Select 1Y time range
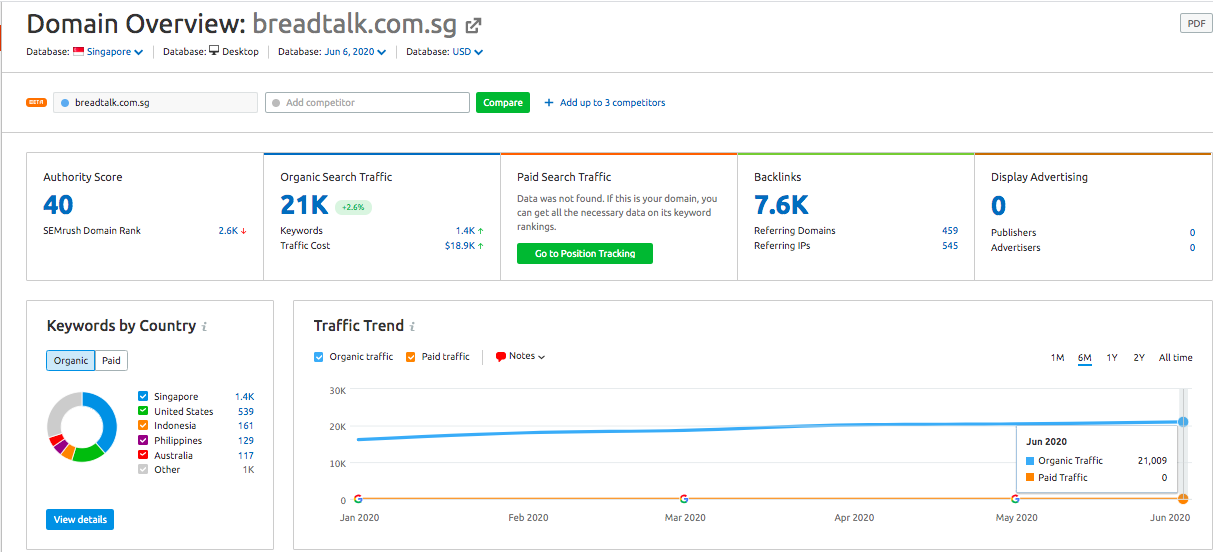 tap(1112, 358)
